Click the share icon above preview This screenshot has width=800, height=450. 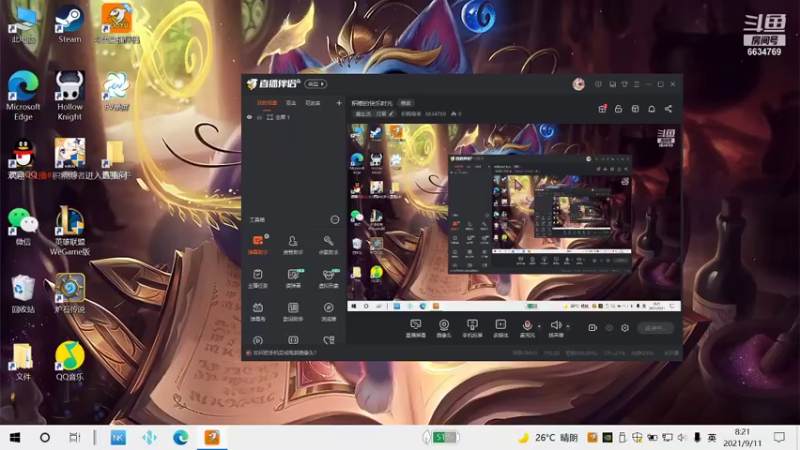click(x=668, y=109)
